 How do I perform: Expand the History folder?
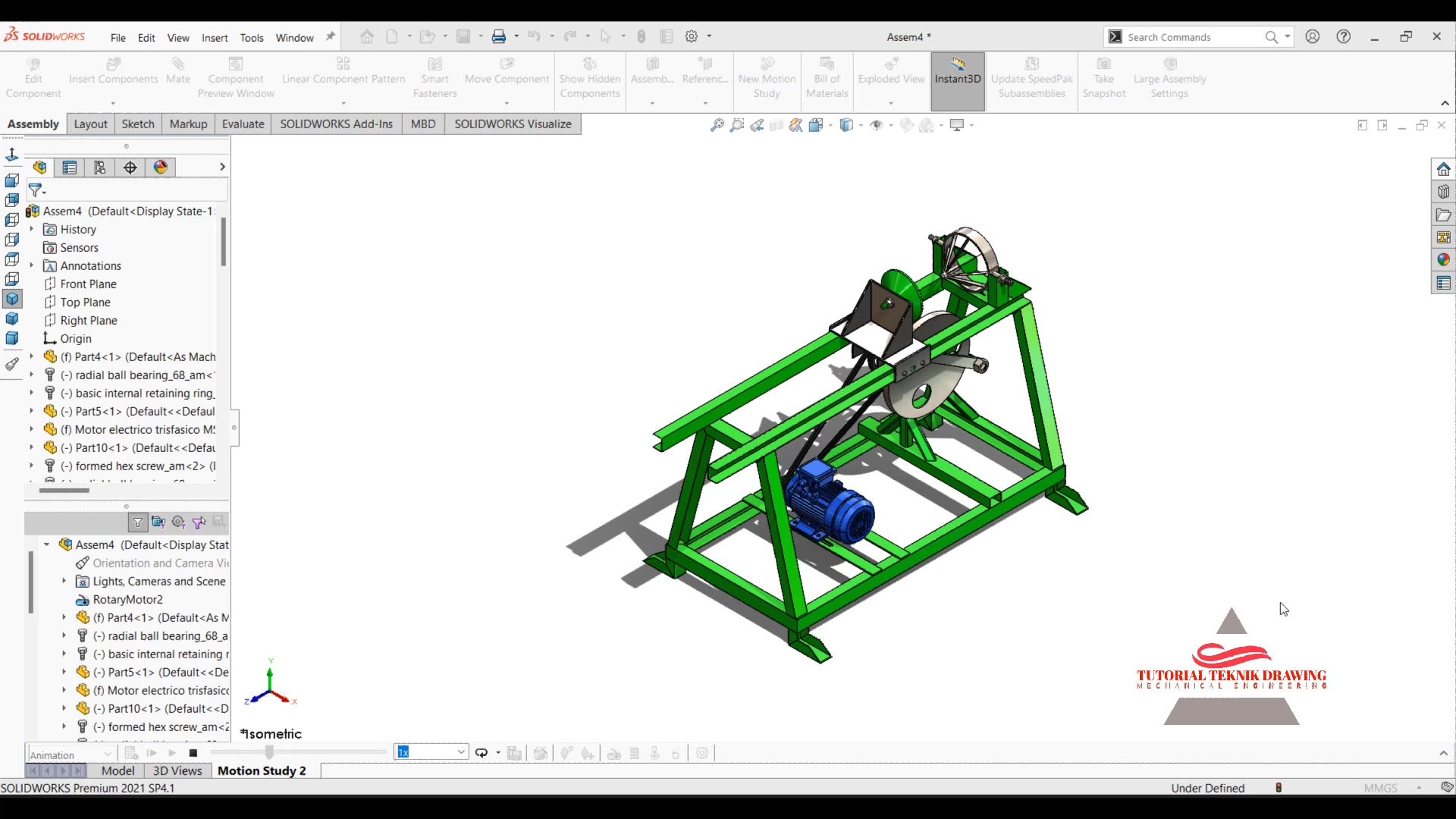point(32,229)
